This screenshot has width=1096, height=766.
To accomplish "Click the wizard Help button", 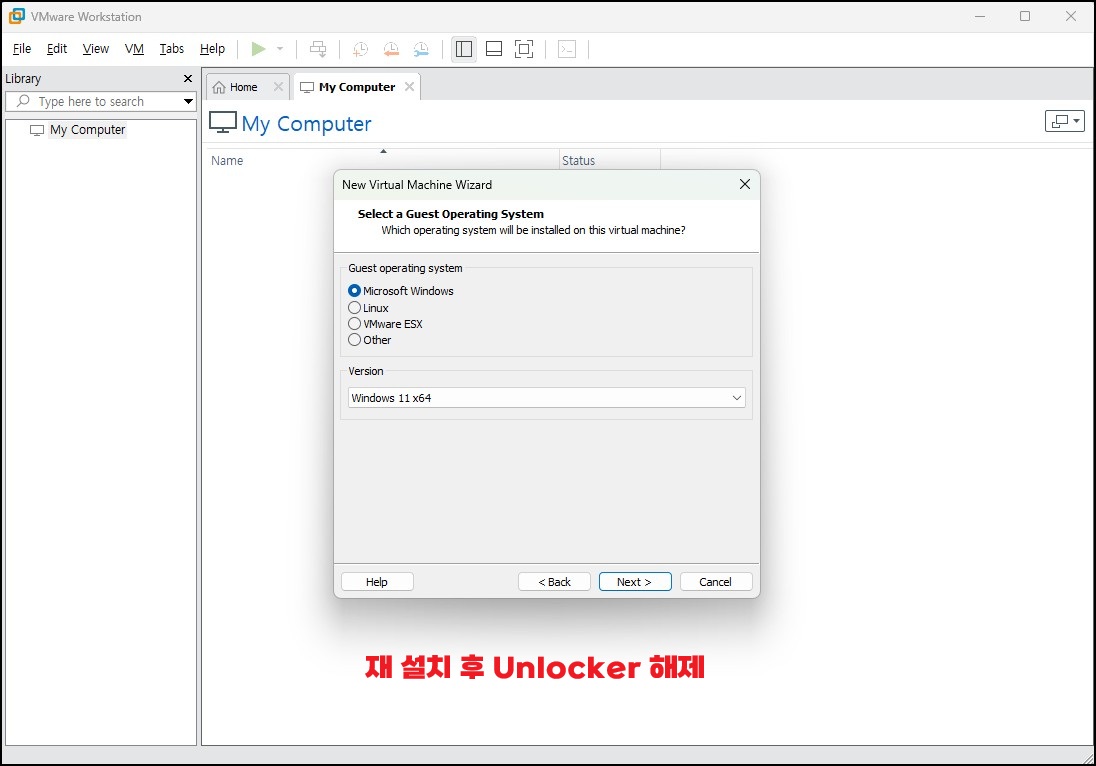I will (377, 581).
